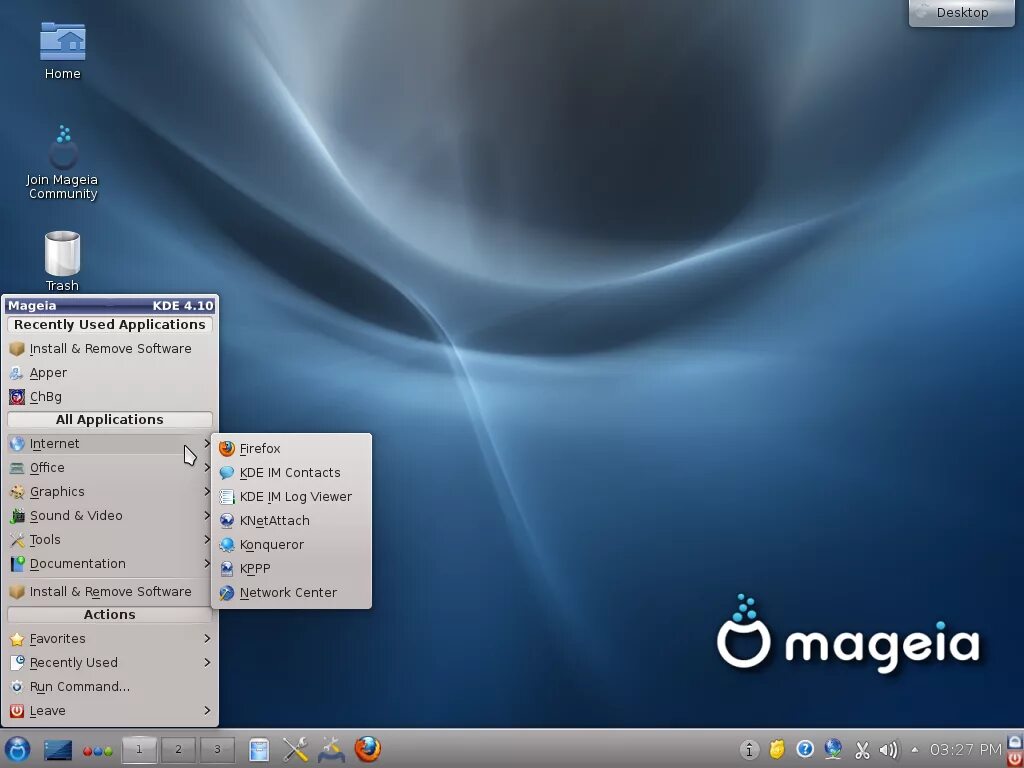Expand the Graphics submenu
This screenshot has height=768, width=1024.
pyautogui.click(x=109, y=492)
